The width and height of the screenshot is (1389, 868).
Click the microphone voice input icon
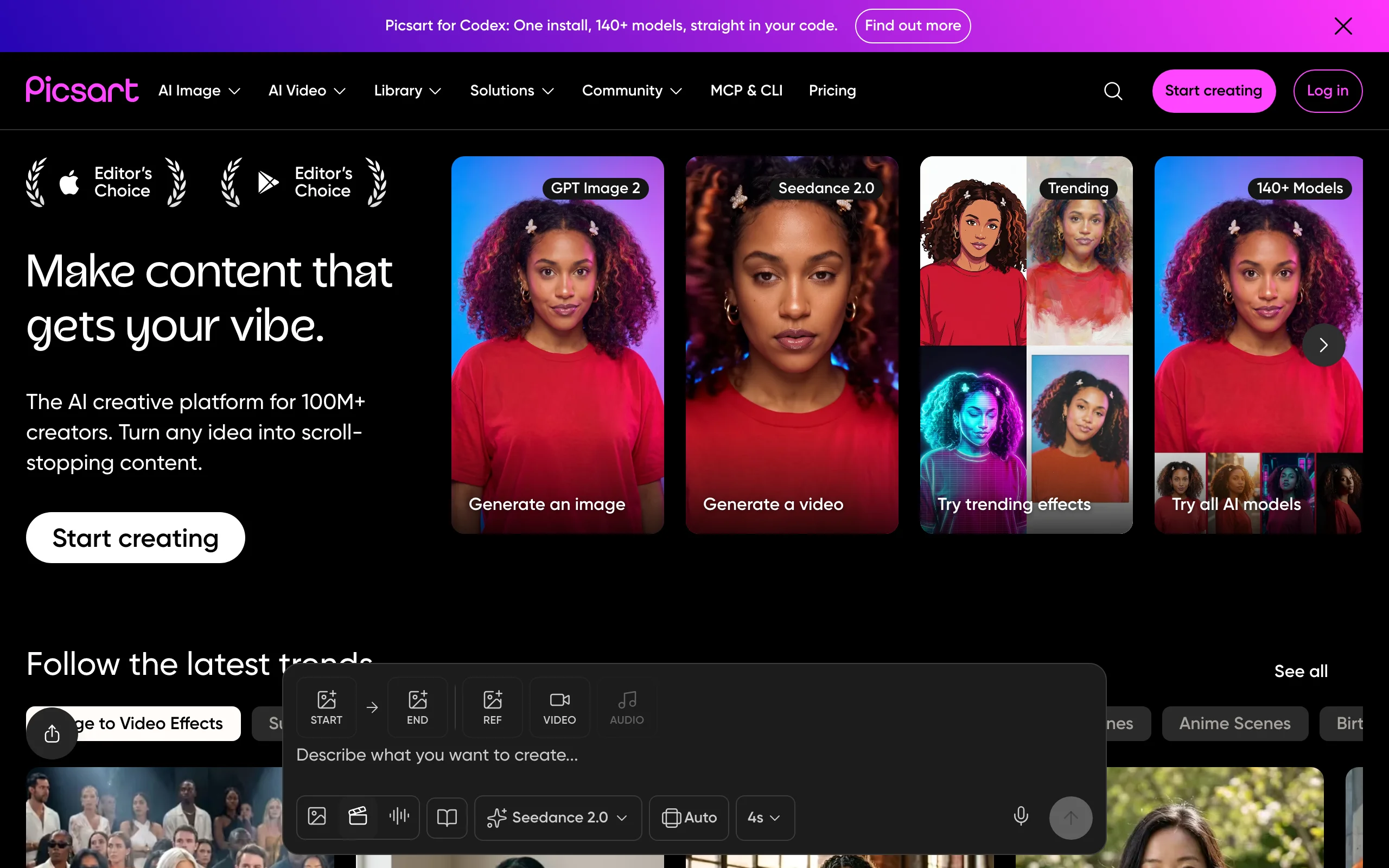tap(1021, 816)
